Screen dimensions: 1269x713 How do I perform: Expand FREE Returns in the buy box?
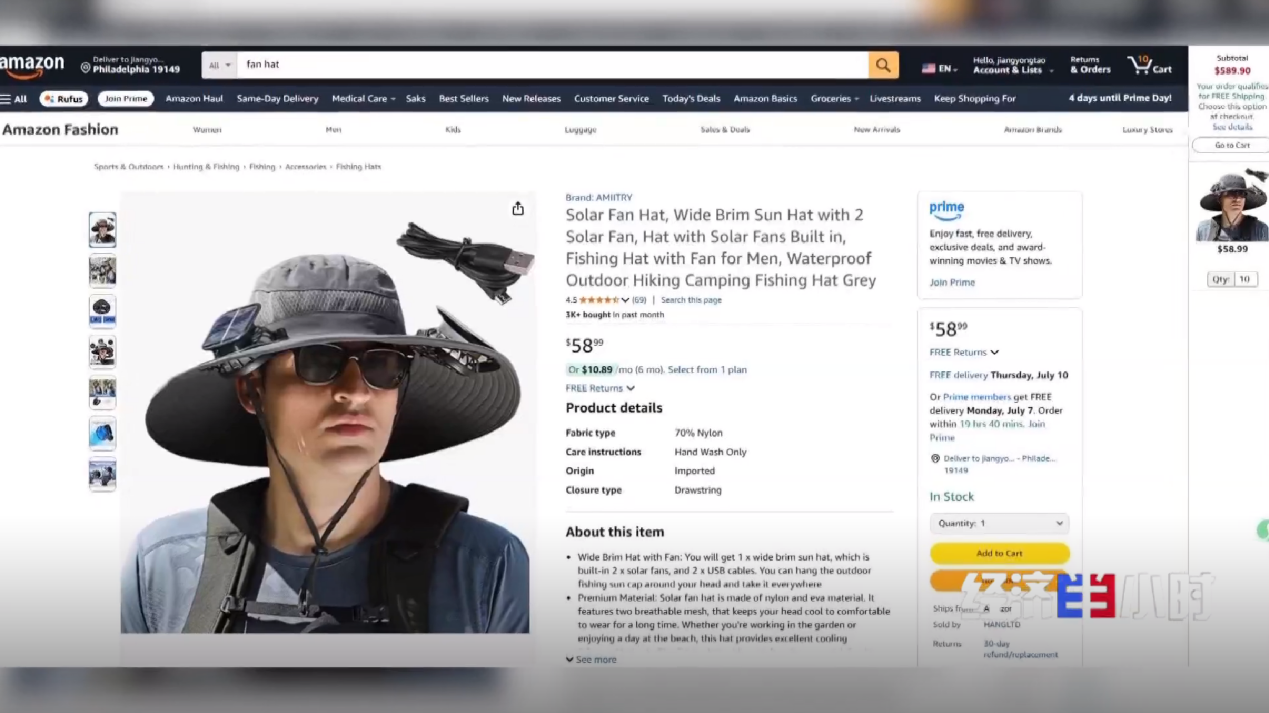click(964, 352)
